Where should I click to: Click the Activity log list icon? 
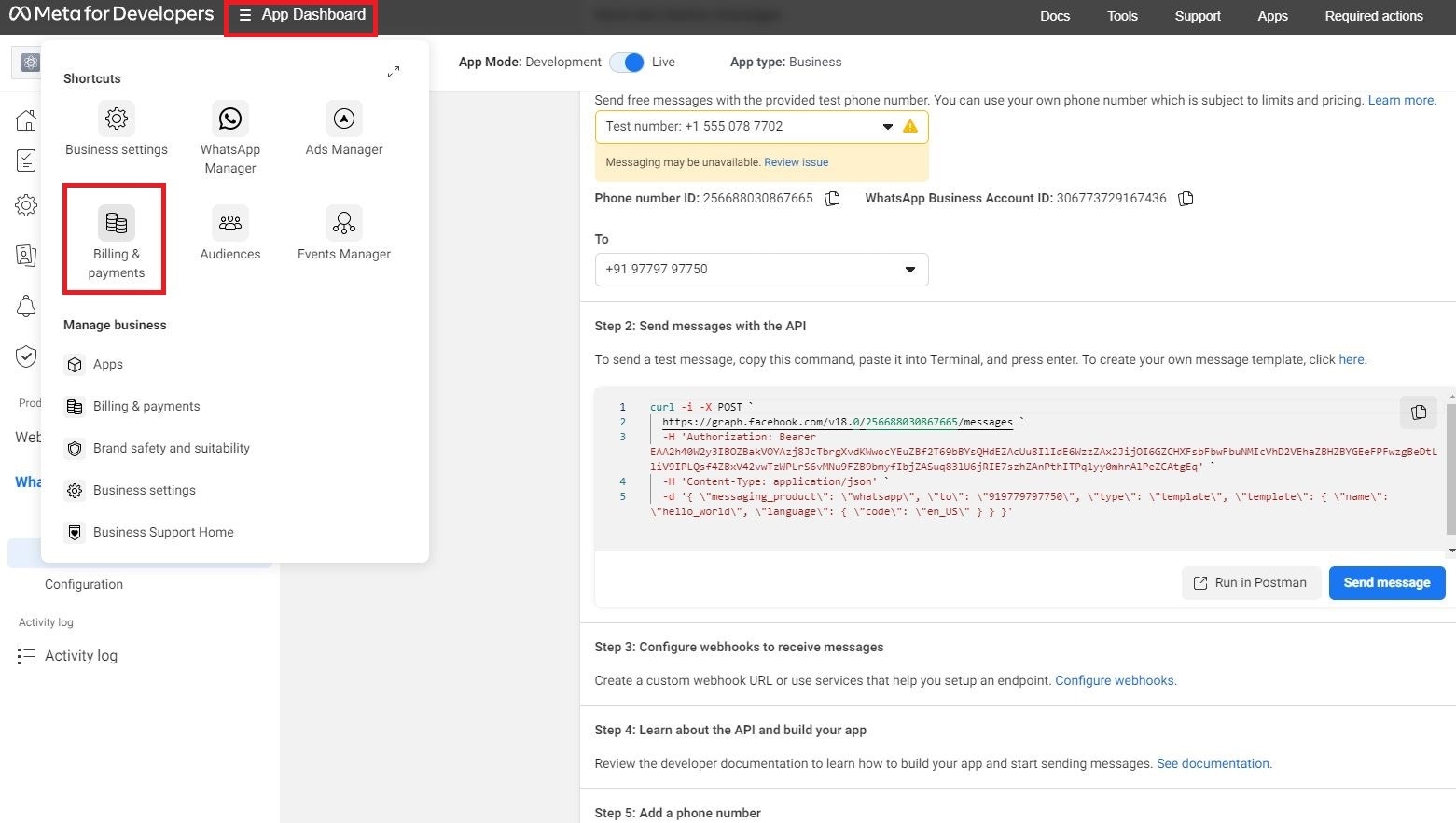point(25,656)
